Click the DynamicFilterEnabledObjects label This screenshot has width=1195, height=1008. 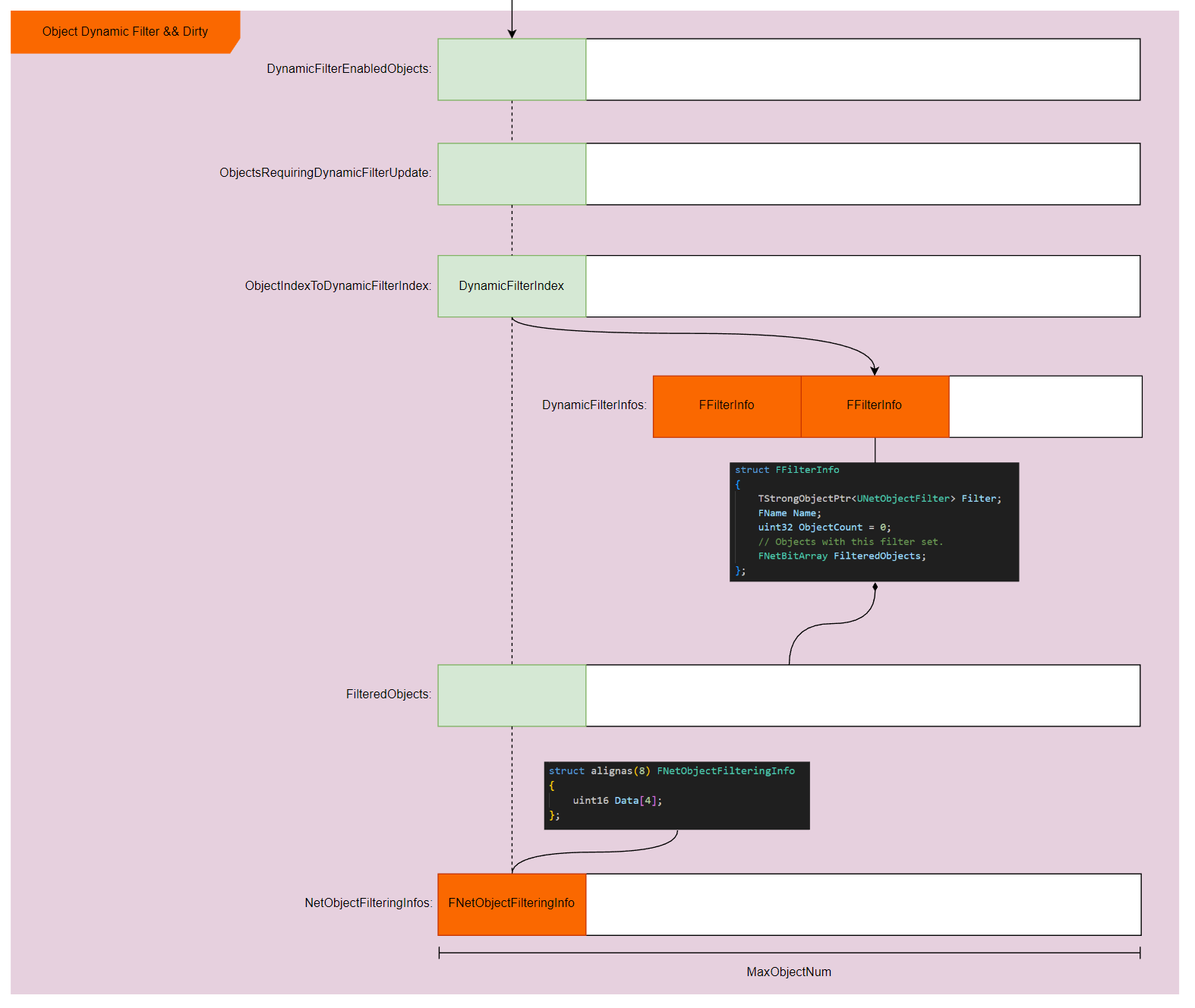point(348,69)
